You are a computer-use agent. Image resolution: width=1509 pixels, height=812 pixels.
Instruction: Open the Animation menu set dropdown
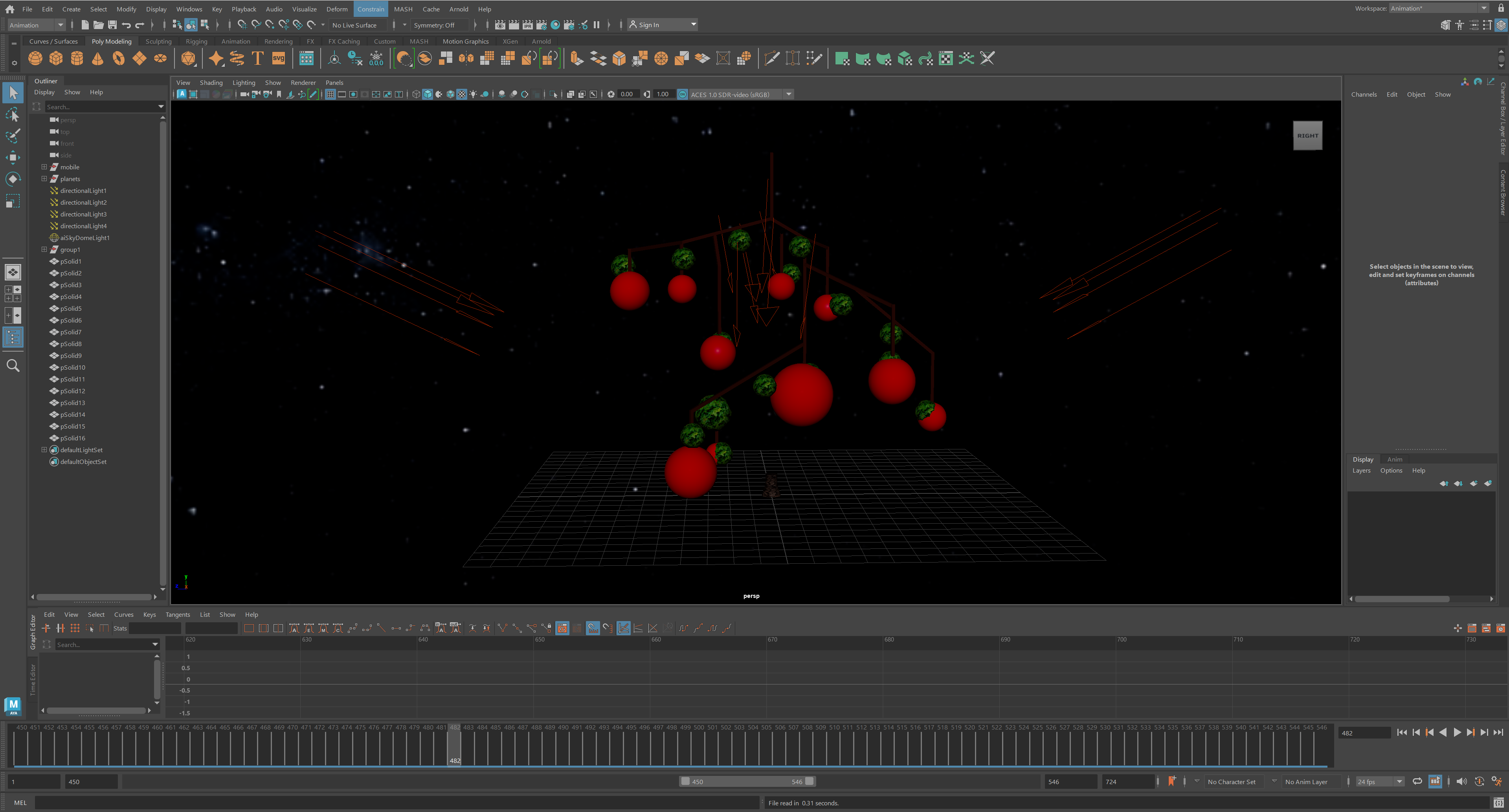36,25
